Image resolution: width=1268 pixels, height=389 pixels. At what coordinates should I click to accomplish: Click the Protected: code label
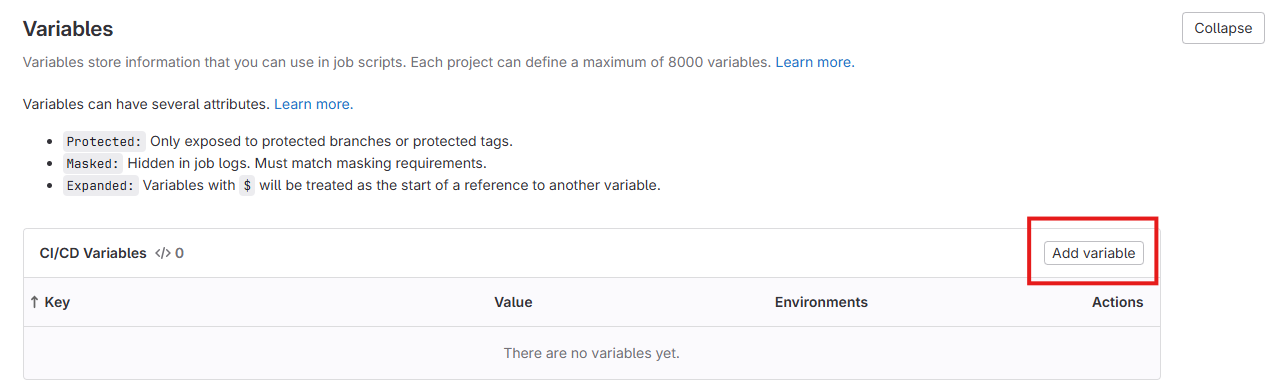(105, 141)
